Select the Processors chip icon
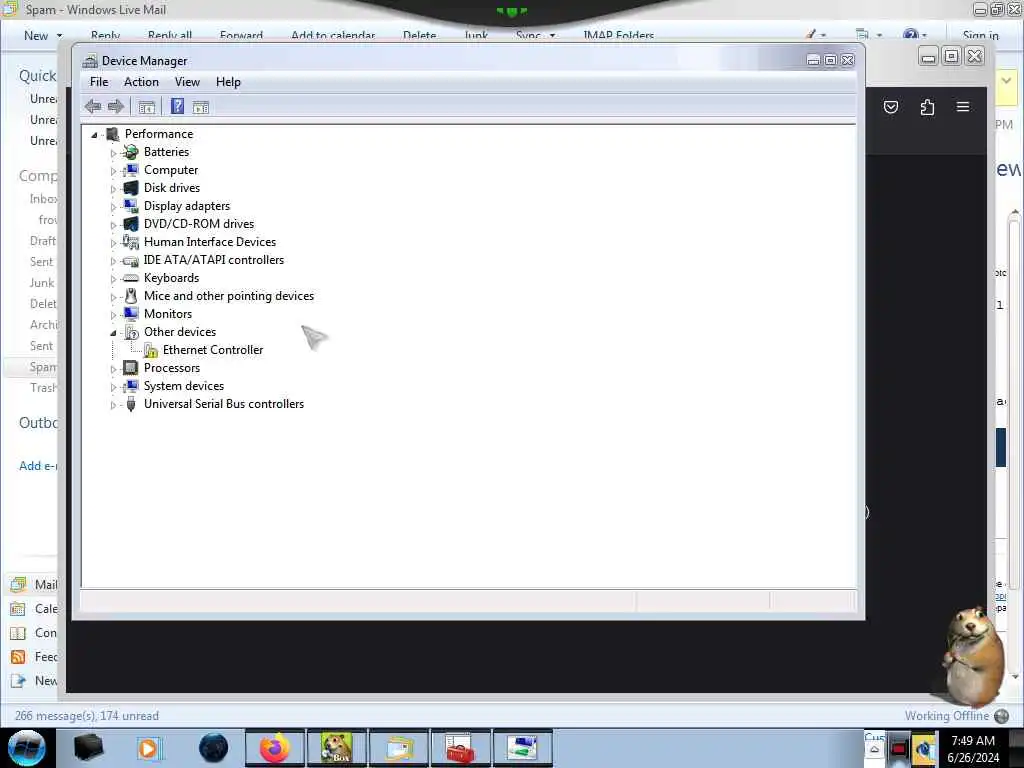This screenshot has width=1024, height=768. tap(131, 368)
